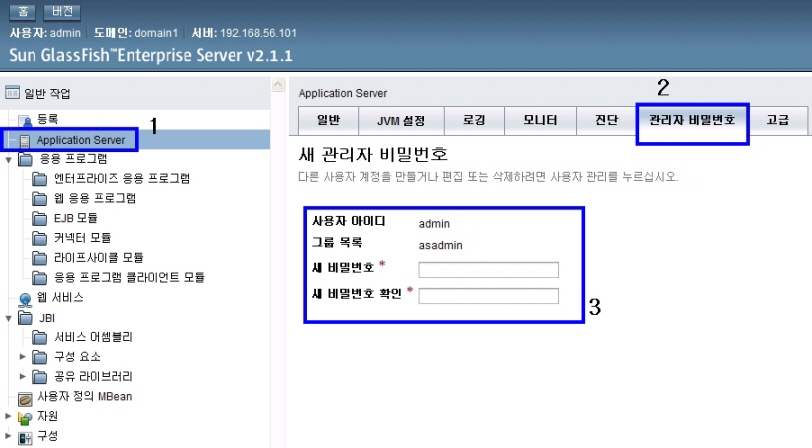Open 라이프사이클 모듈 tree item
812x448 pixels.
coord(98,257)
